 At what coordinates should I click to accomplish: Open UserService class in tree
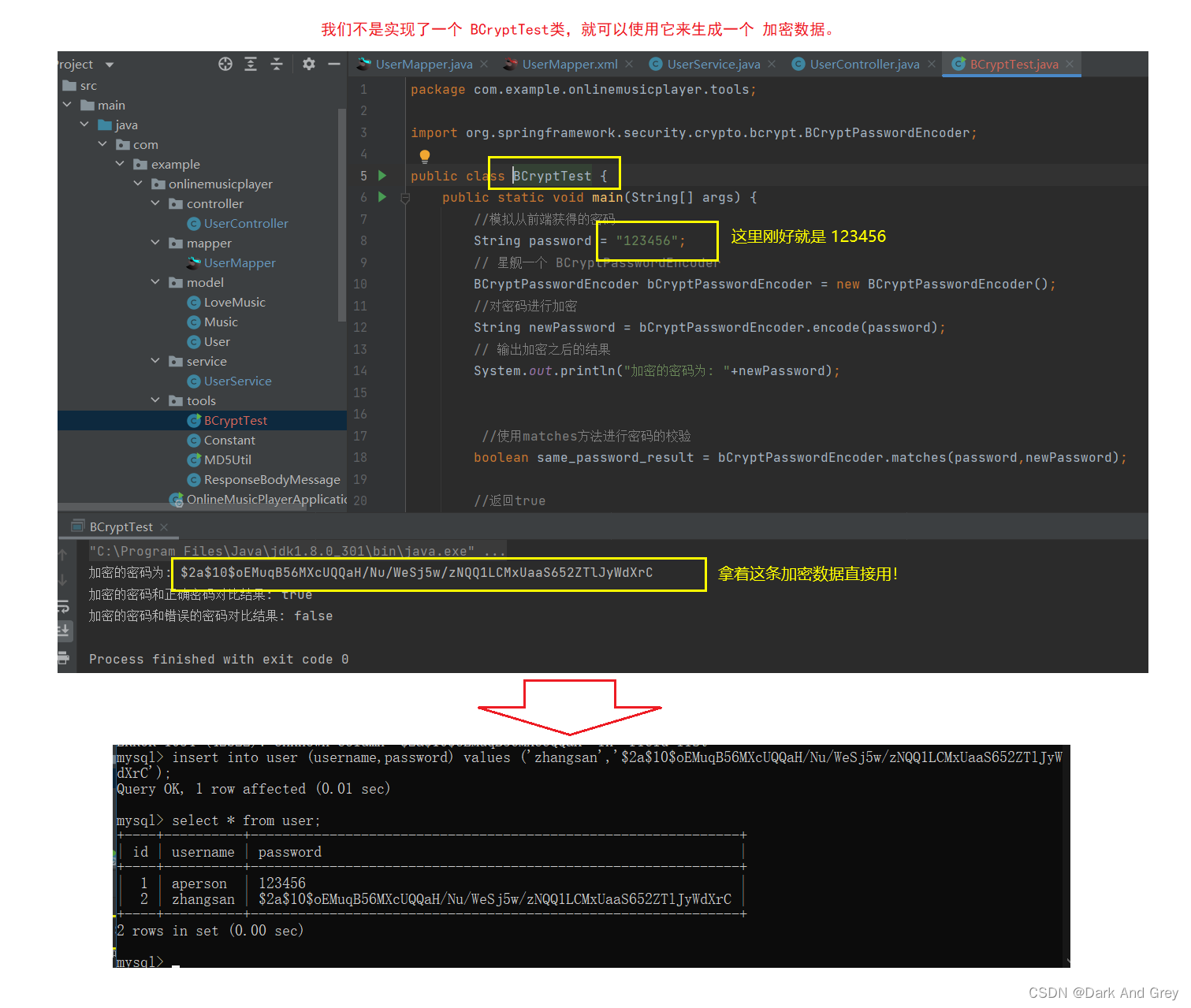[237, 381]
